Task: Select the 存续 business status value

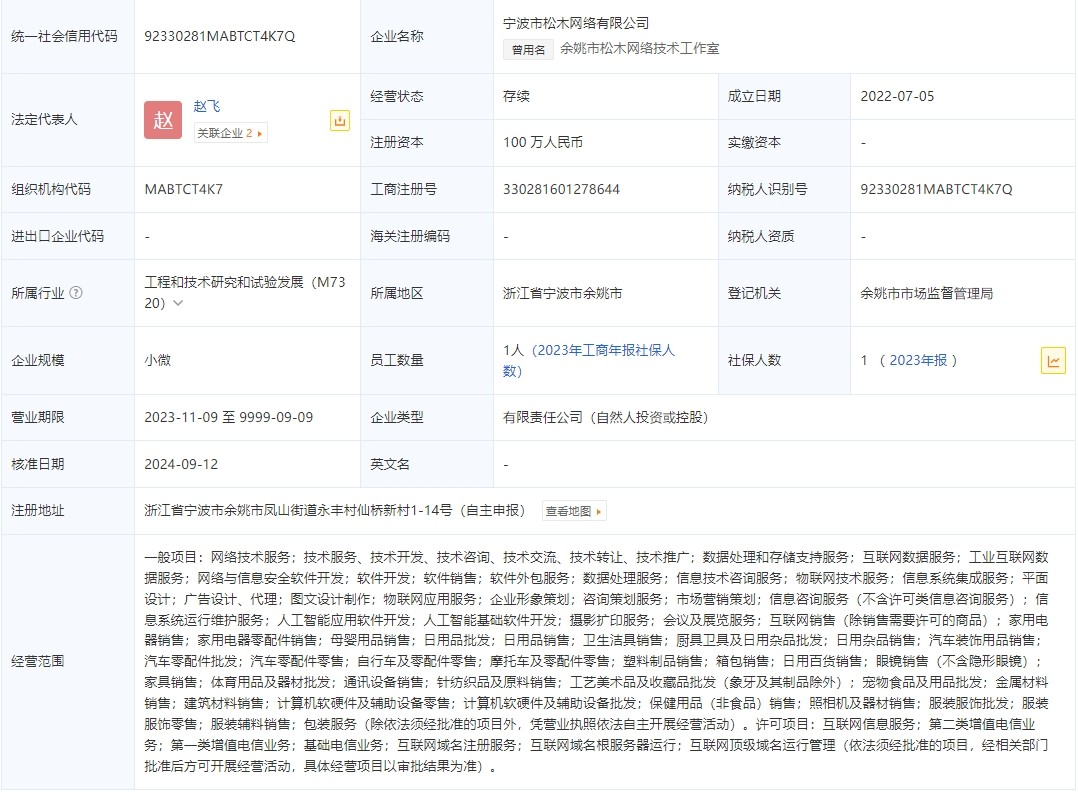Action: pyautogui.click(x=516, y=96)
